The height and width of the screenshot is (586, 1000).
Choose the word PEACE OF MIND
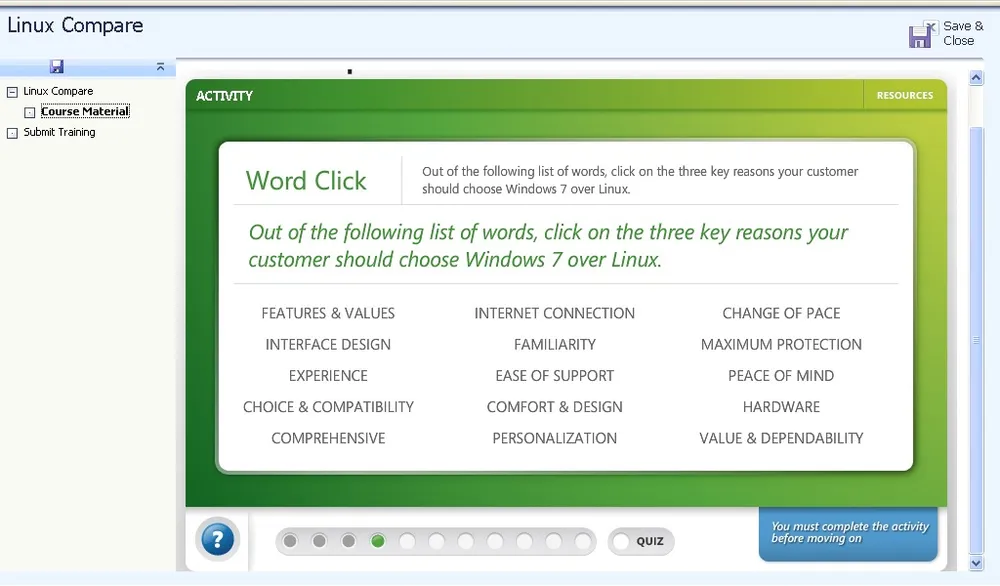pos(781,376)
